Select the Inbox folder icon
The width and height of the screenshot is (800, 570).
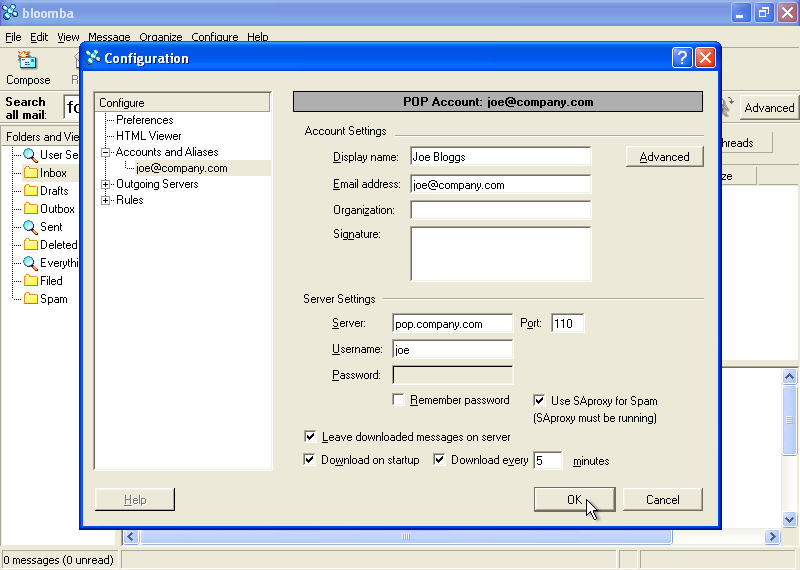pos(31,173)
